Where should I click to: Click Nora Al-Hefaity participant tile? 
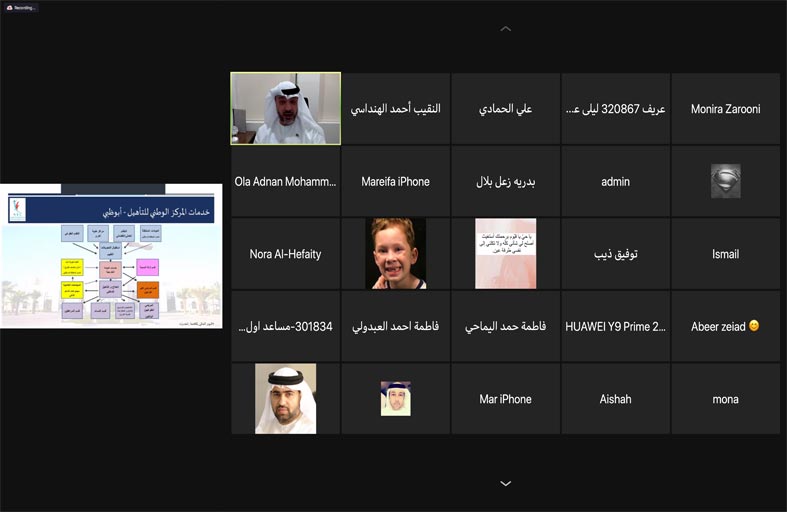click(x=285, y=254)
